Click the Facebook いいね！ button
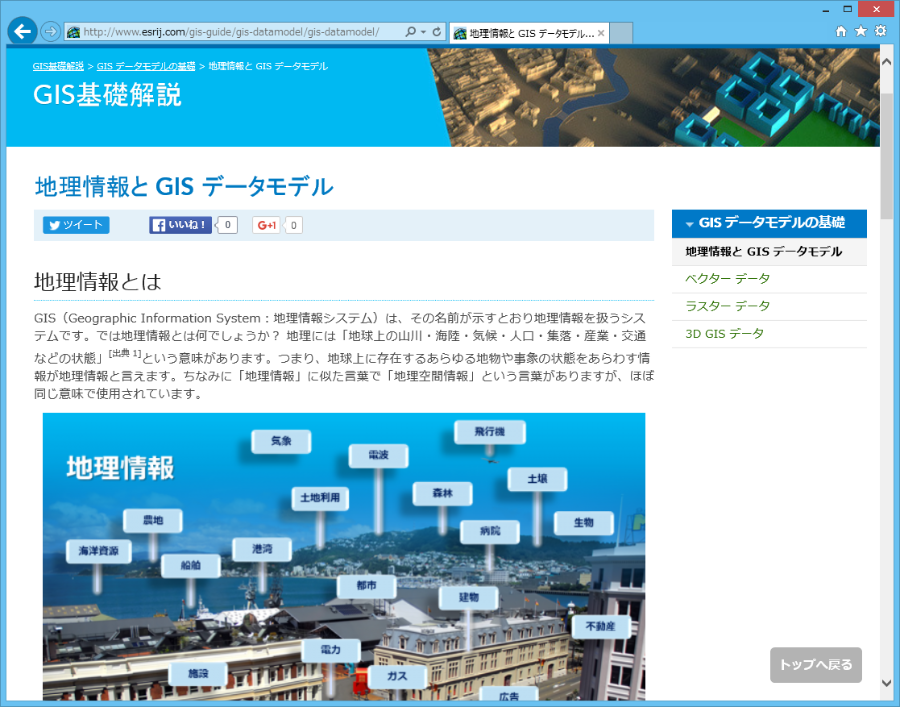Viewport: 900px width, 707px height. click(x=181, y=225)
